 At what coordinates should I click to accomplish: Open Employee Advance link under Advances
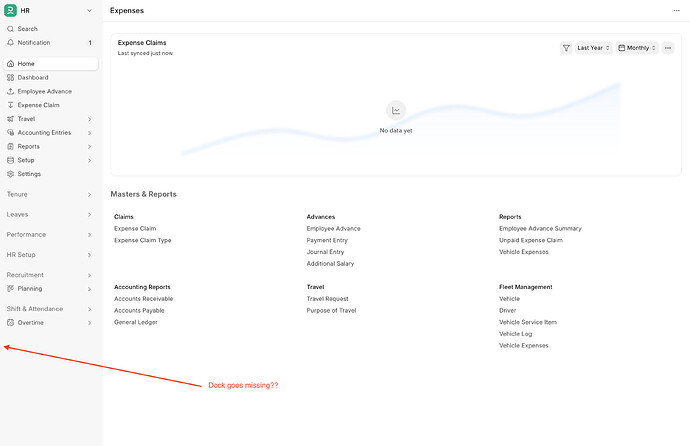(334, 229)
